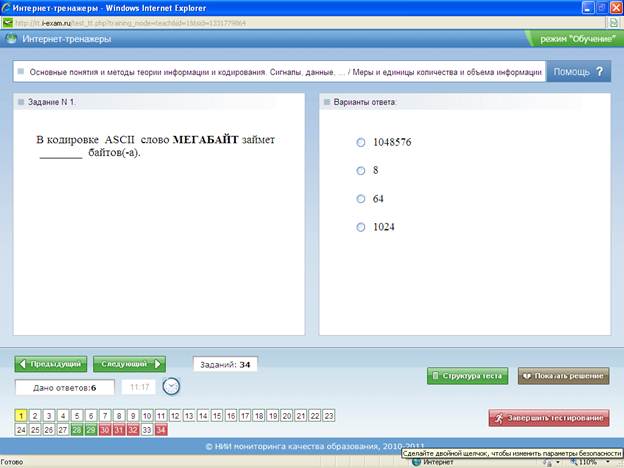Click Заданий: 34 counter
624x468 pixels.
(x=225, y=364)
